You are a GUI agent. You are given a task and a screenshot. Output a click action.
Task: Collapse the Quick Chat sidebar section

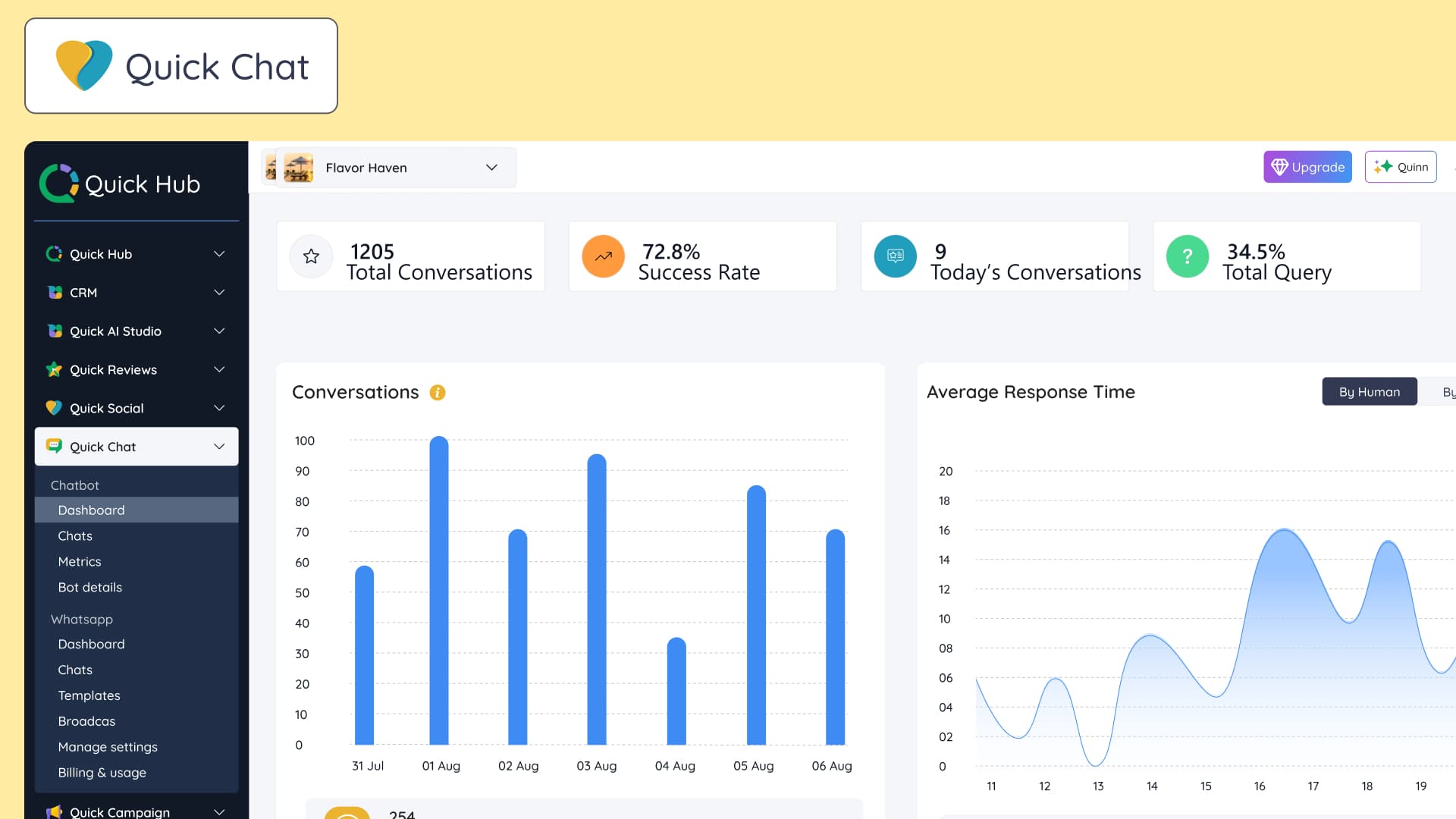(218, 447)
